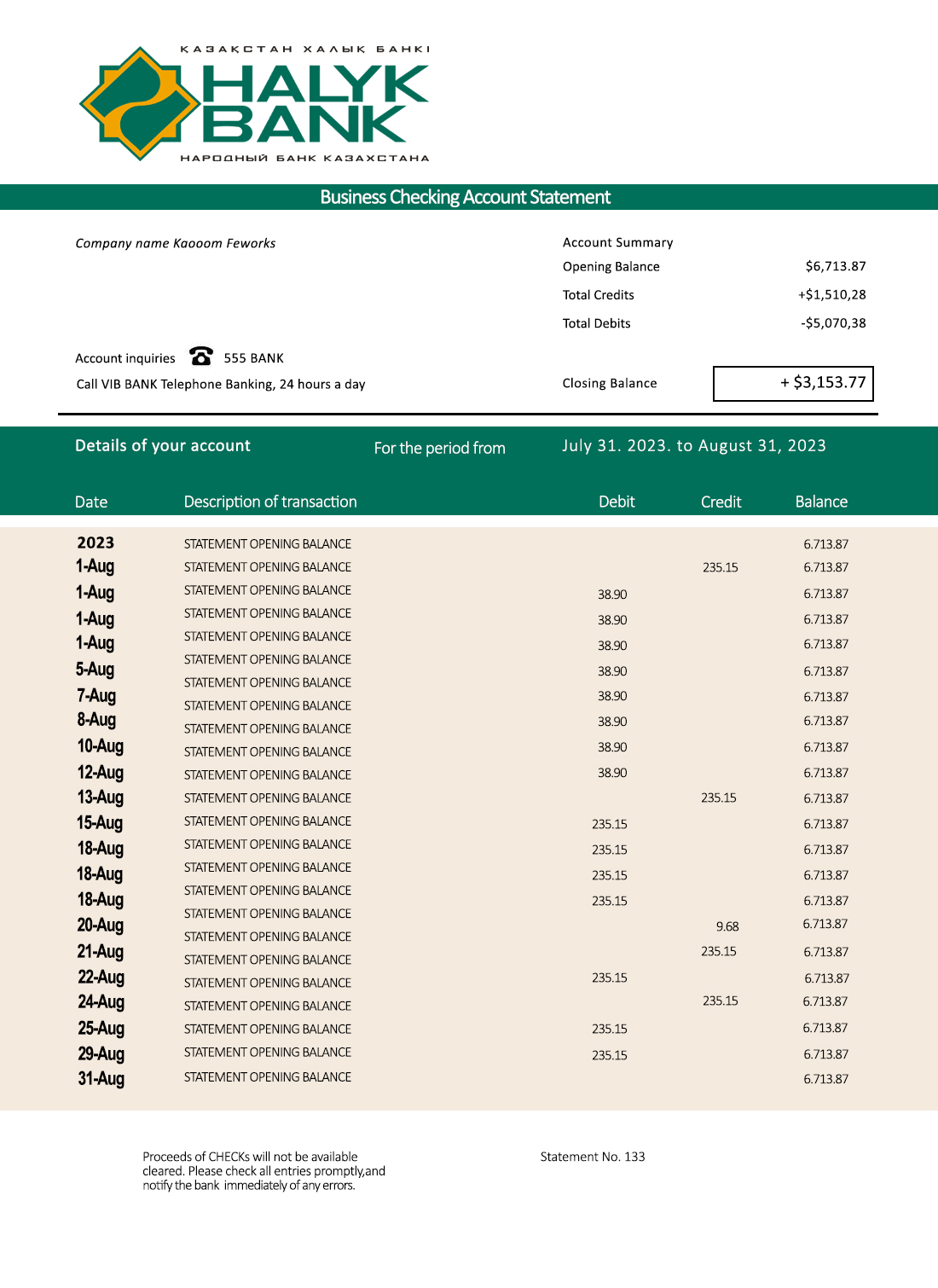The image size is (938, 1288).
Task: Select the 31-Aug date row
Action: [101, 1078]
